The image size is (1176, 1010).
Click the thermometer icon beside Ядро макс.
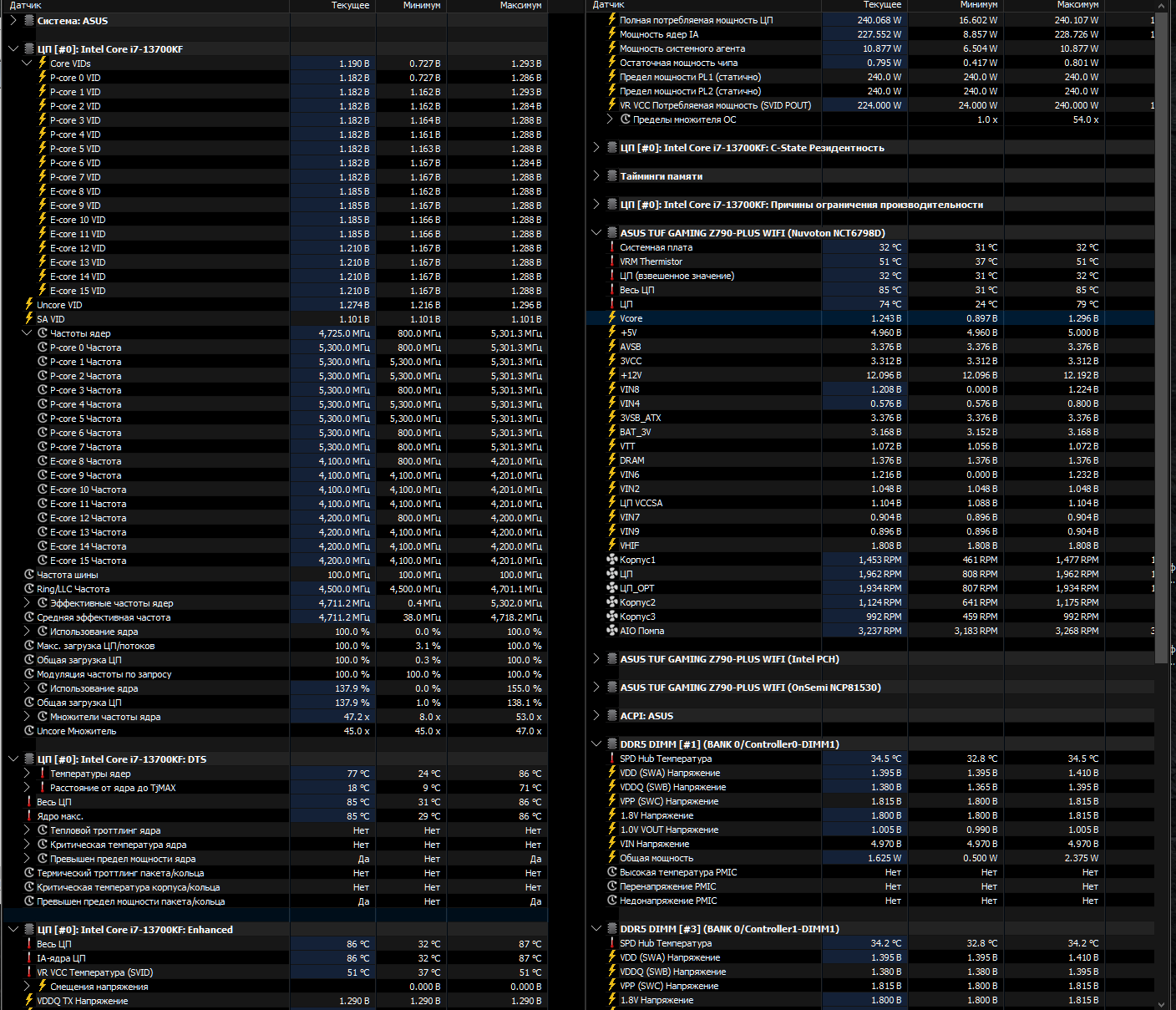(29, 815)
